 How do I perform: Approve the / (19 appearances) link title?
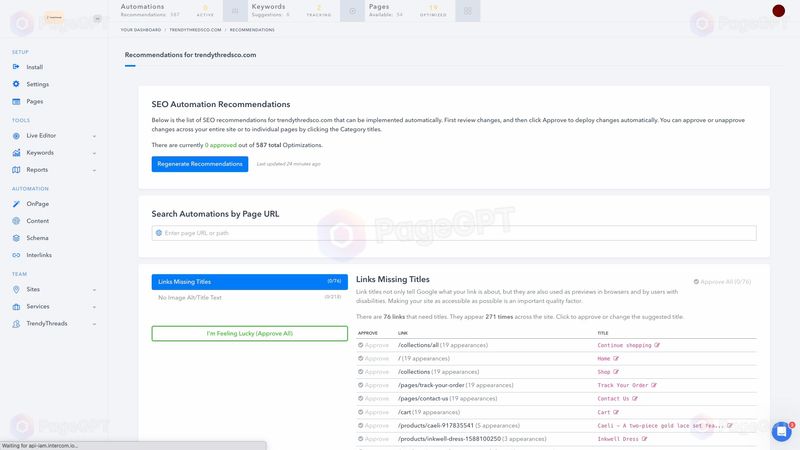[373, 358]
